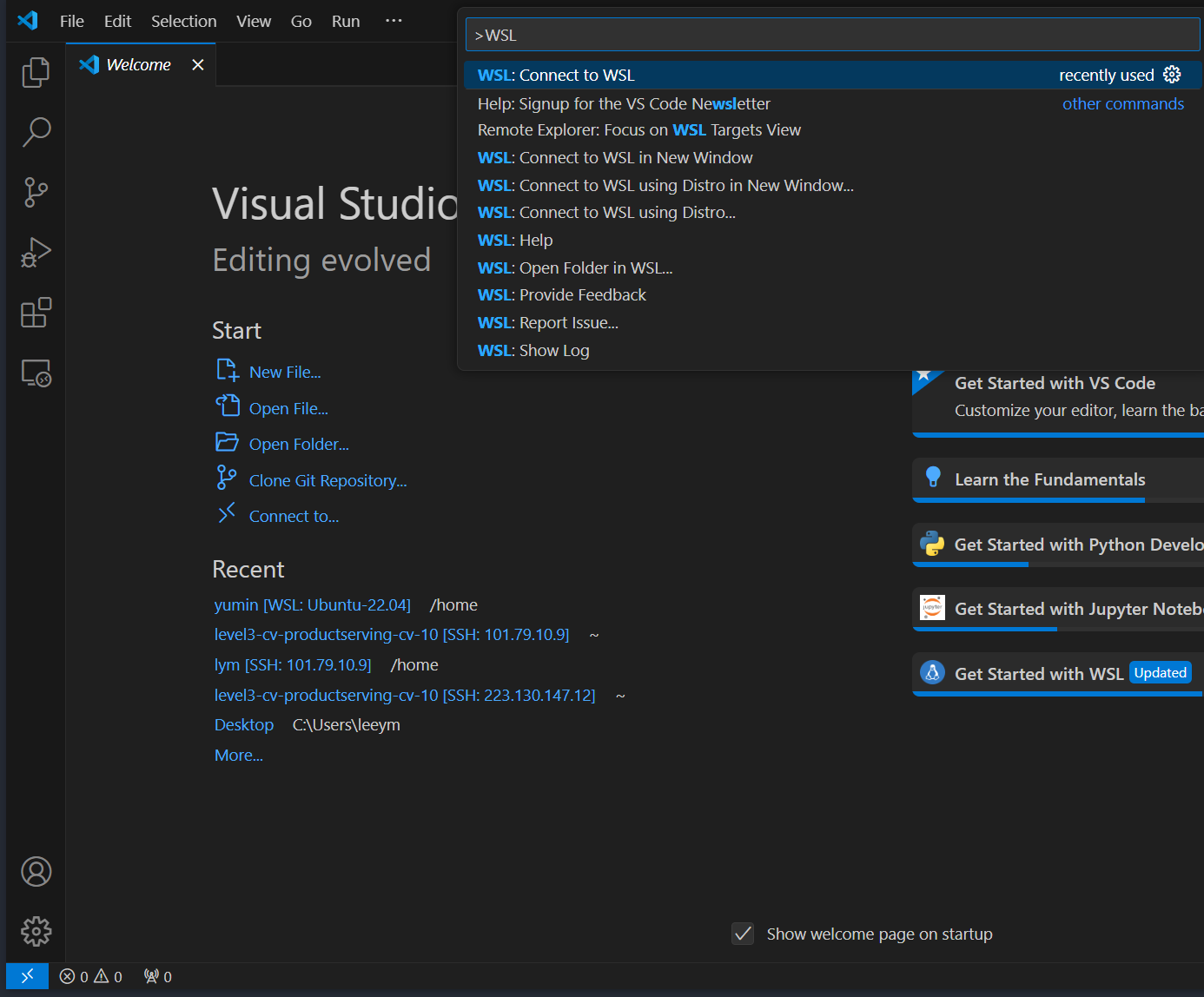The height and width of the screenshot is (997, 1204).
Task: Open recent level3-cv-productserving-cv-10 SSH 223.130.147.12
Action: pyautogui.click(x=405, y=695)
